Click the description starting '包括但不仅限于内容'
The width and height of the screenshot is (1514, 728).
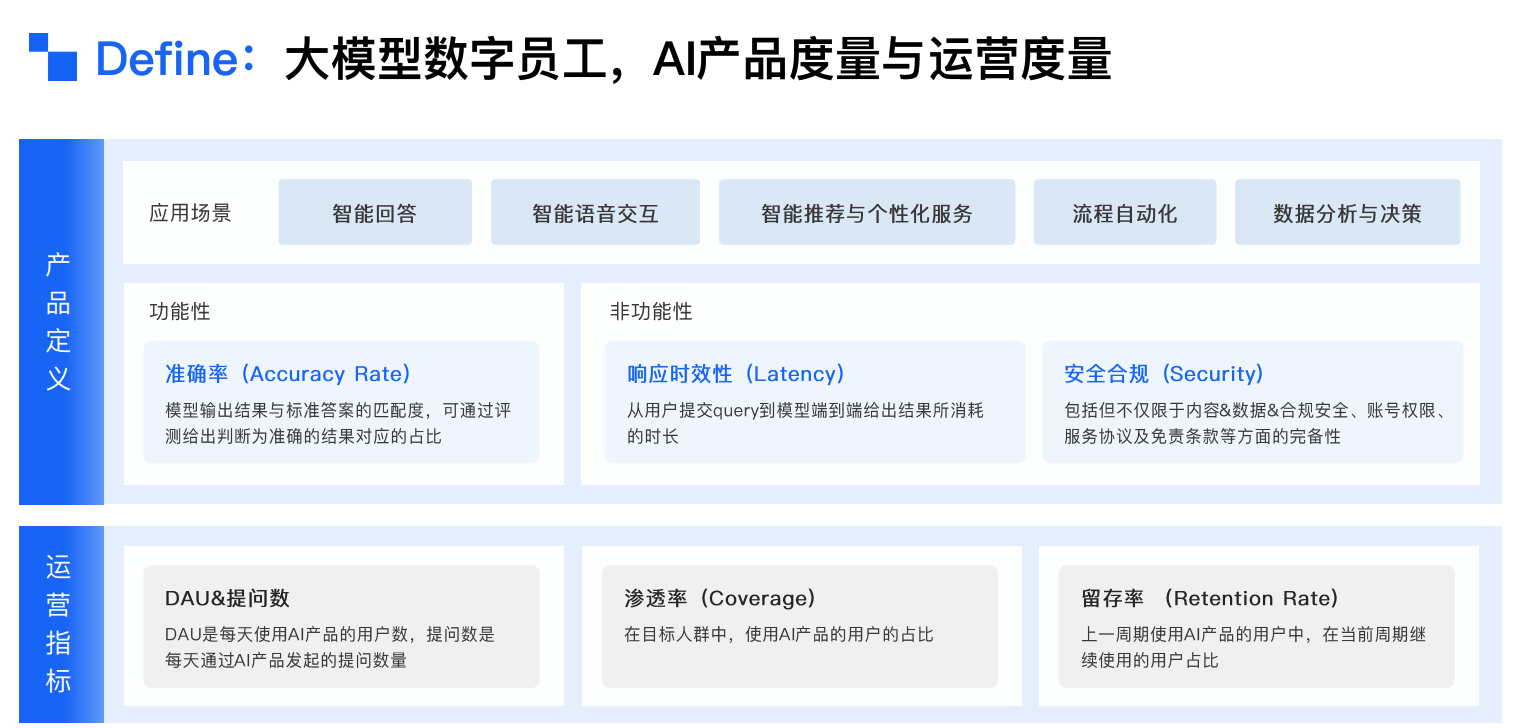[1256, 423]
